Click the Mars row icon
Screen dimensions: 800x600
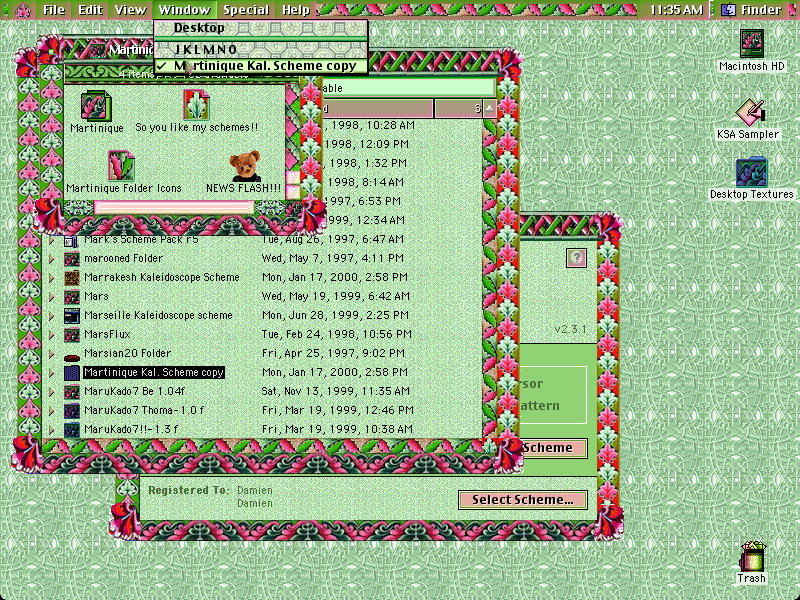(71, 296)
